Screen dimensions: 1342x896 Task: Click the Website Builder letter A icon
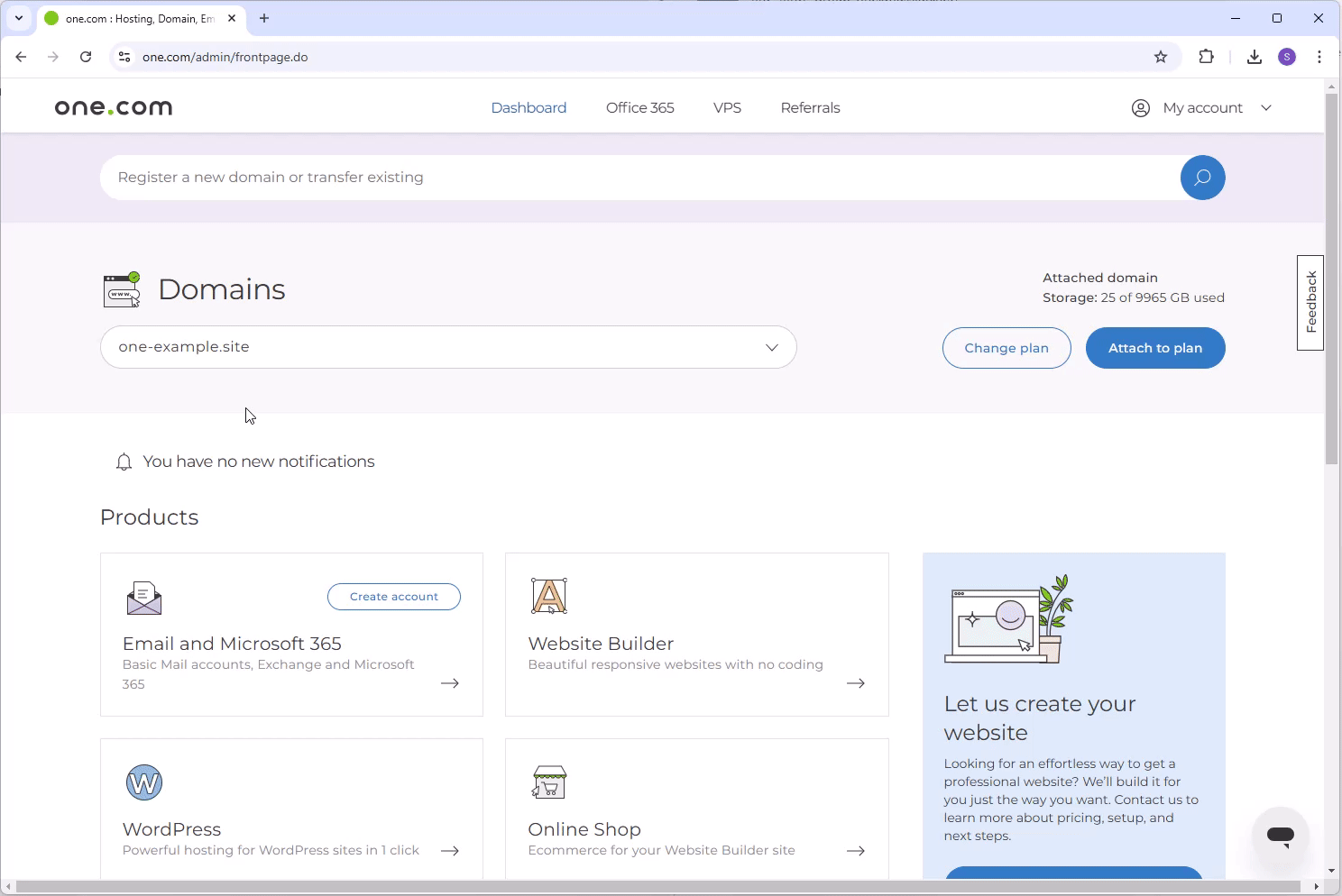click(548, 595)
